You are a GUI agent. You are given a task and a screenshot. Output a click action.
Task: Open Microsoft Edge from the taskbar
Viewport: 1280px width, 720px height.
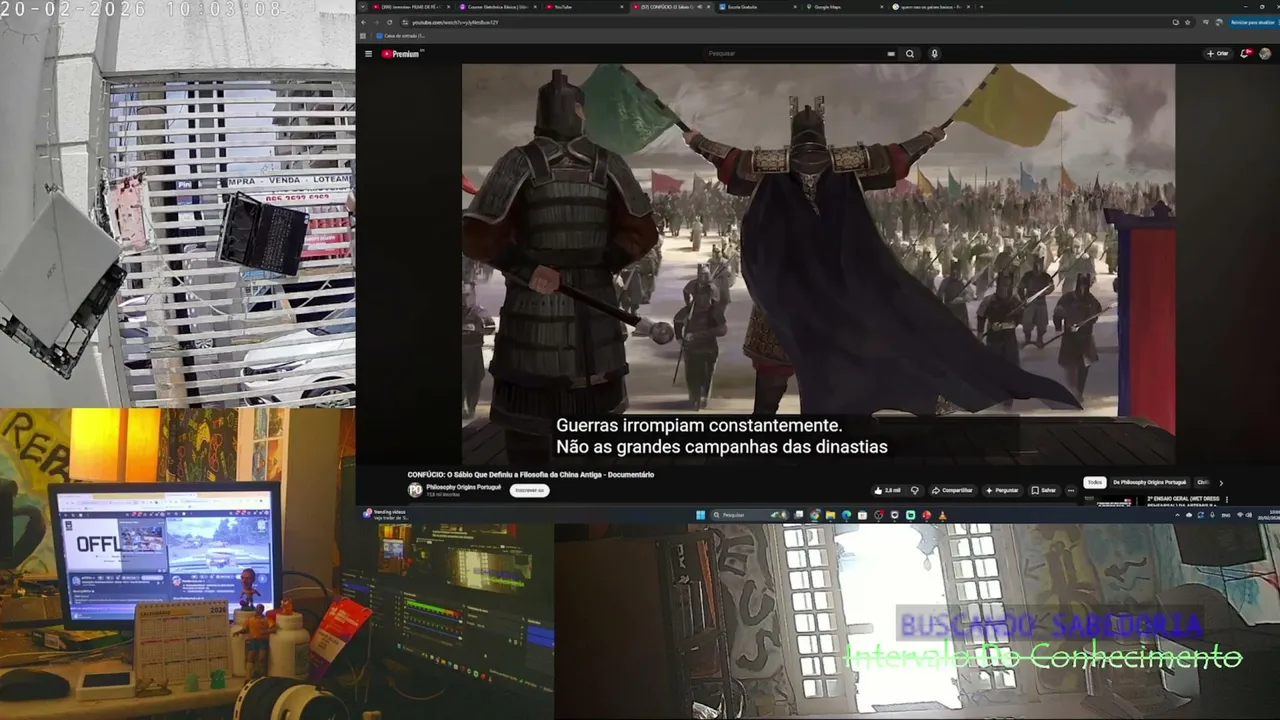point(847,515)
